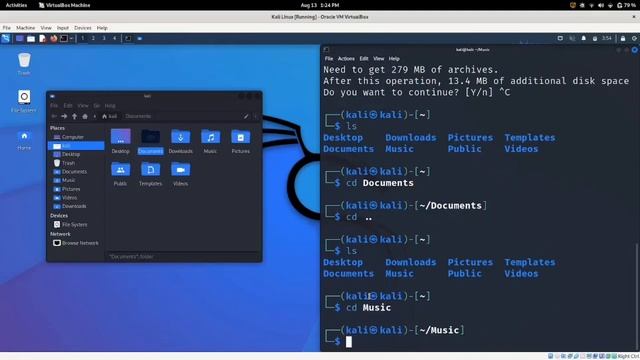Expand terminal launcher dropdown arrow in panel

(x=71, y=38)
